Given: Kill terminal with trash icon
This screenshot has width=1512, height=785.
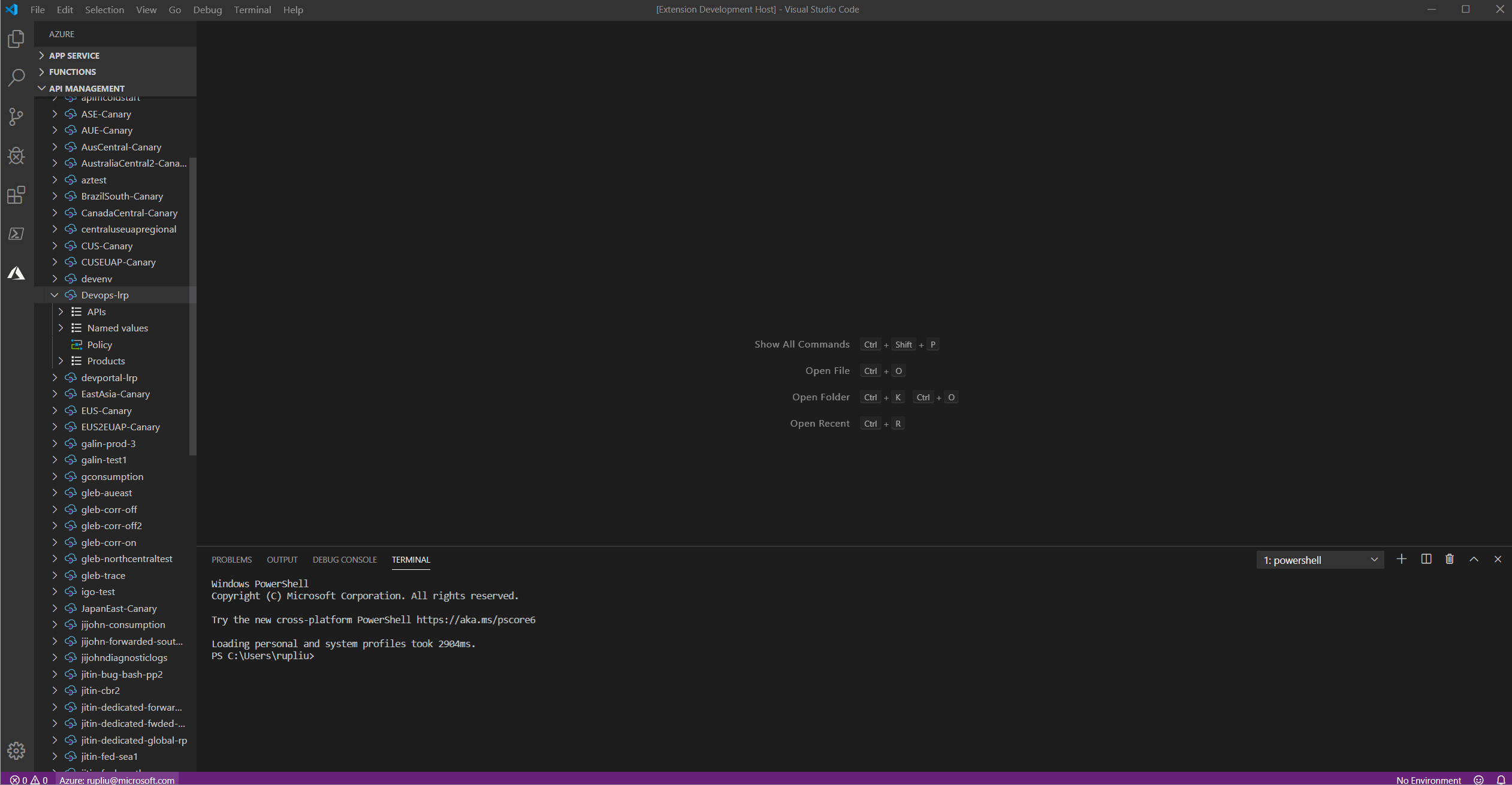Looking at the screenshot, I should (x=1449, y=559).
